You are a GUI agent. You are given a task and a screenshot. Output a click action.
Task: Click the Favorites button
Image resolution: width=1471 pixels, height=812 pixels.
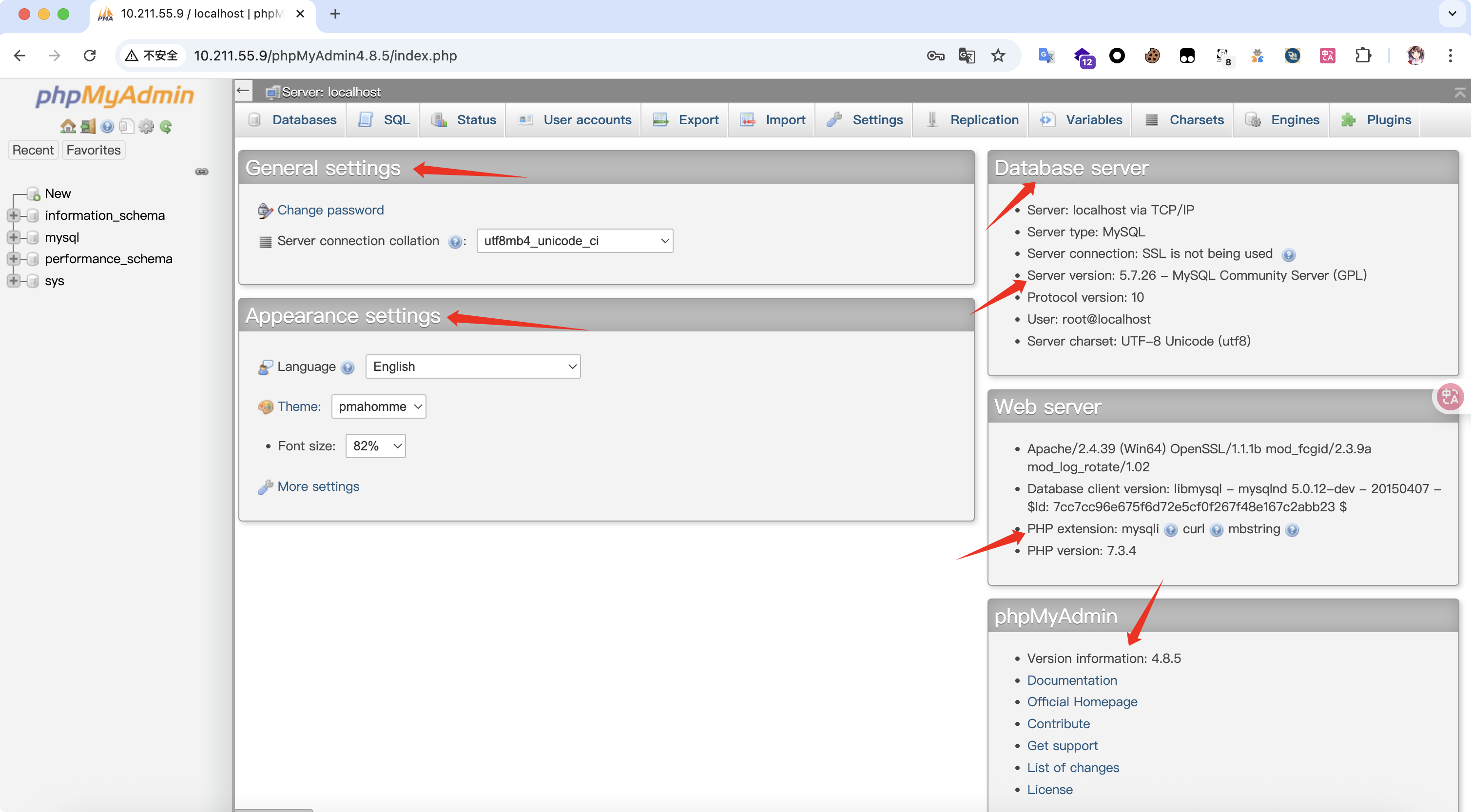coord(93,150)
